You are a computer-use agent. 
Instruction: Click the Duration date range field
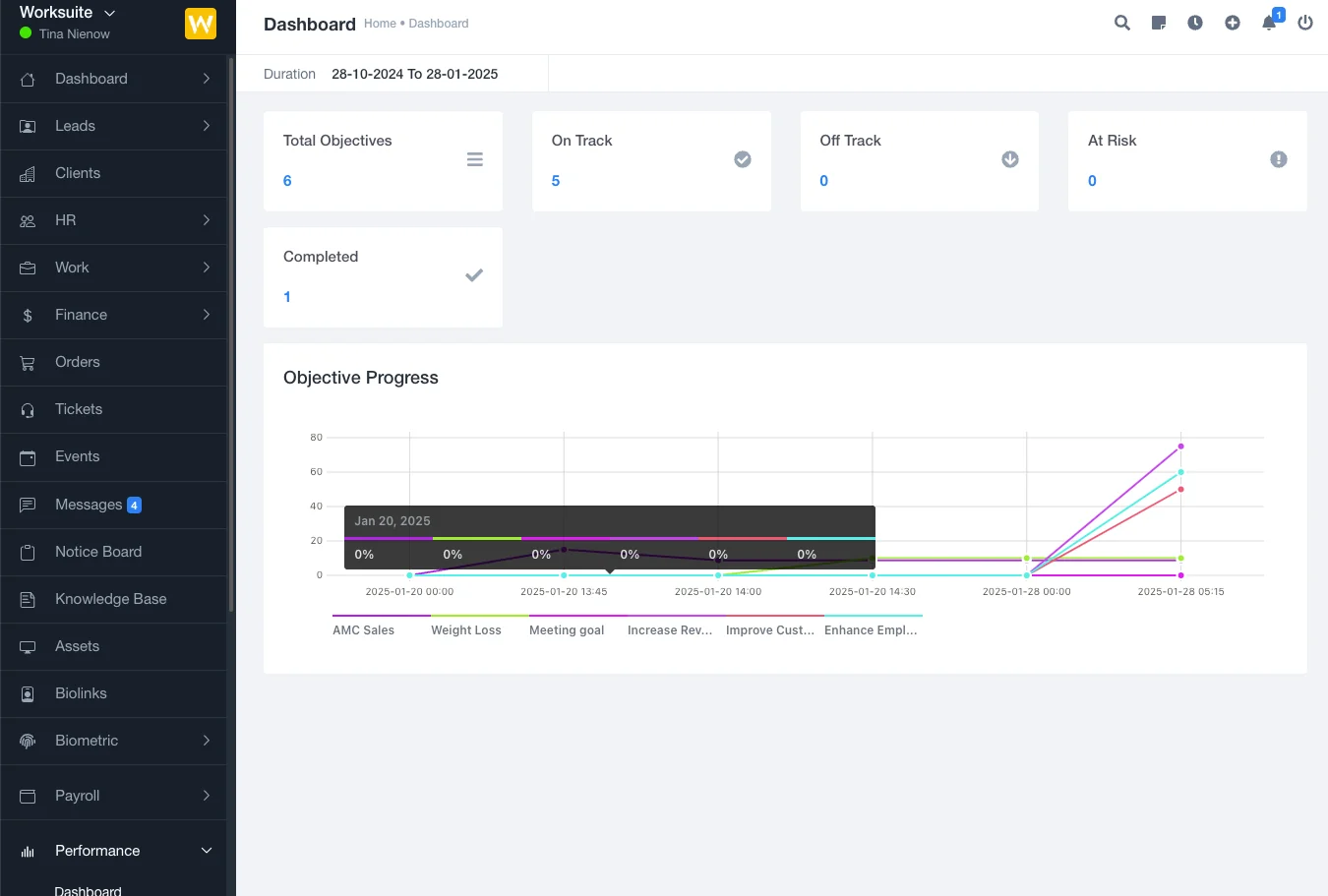pyautogui.click(x=414, y=74)
